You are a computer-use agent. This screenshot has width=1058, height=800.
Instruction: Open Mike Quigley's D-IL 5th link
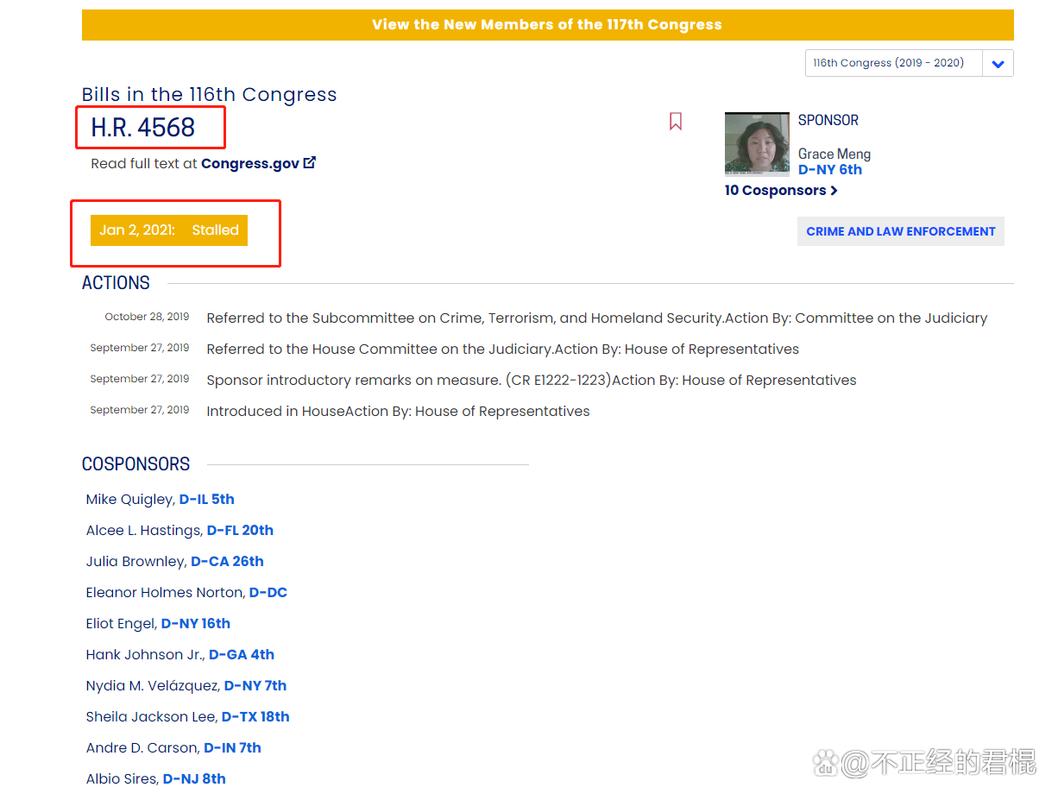point(206,499)
